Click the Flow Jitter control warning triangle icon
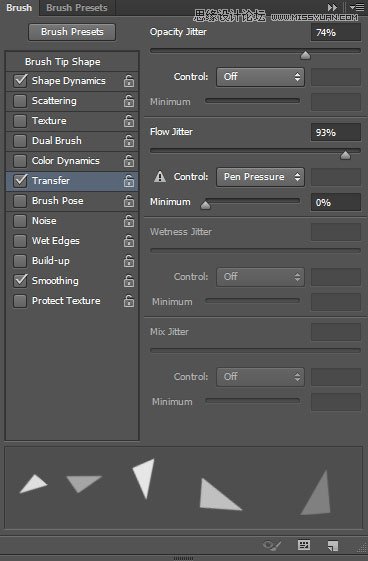The height and width of the screenshot is (561, 368). pyautogui.click(x=160, y=177)
